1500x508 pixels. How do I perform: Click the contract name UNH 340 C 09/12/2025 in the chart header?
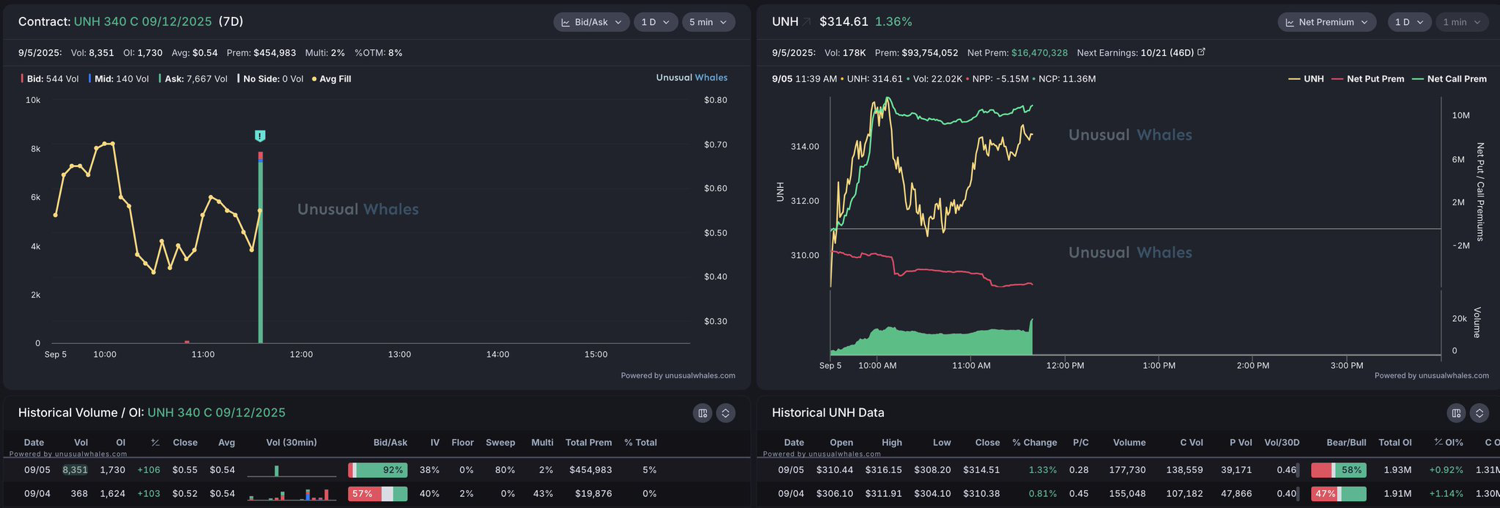[143, 22]
